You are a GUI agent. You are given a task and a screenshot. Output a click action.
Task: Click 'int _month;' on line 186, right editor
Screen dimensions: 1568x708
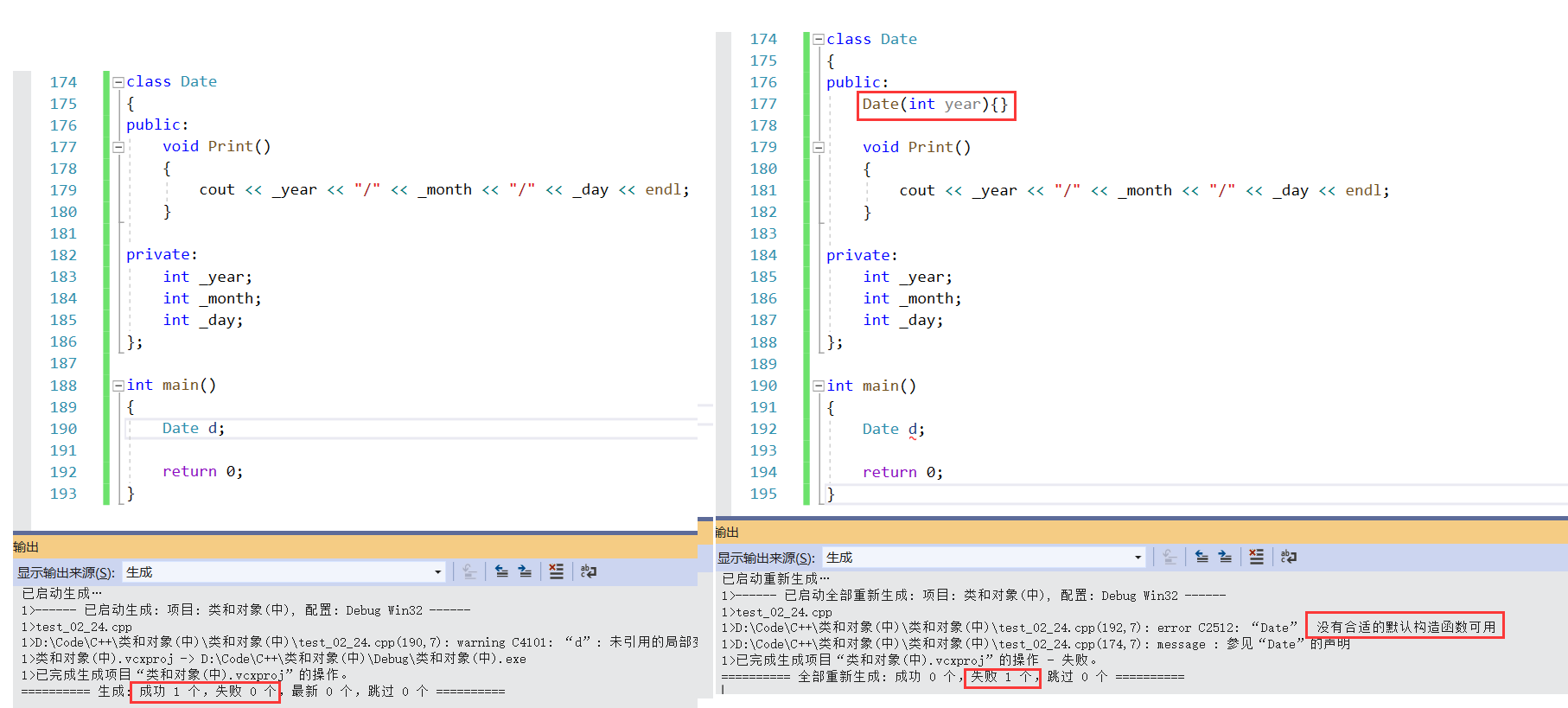click(912, 298)
